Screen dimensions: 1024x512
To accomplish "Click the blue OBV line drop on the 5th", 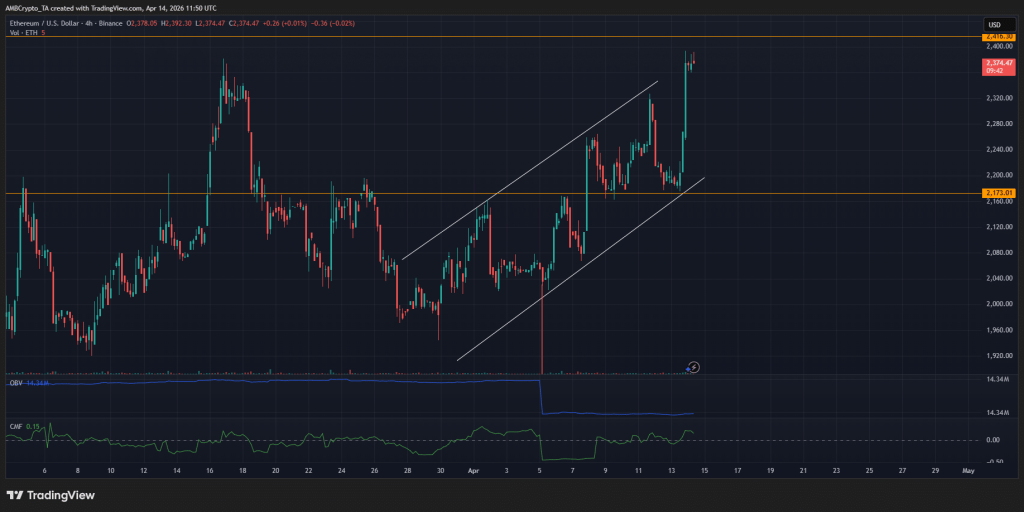I will click(540, 397).
